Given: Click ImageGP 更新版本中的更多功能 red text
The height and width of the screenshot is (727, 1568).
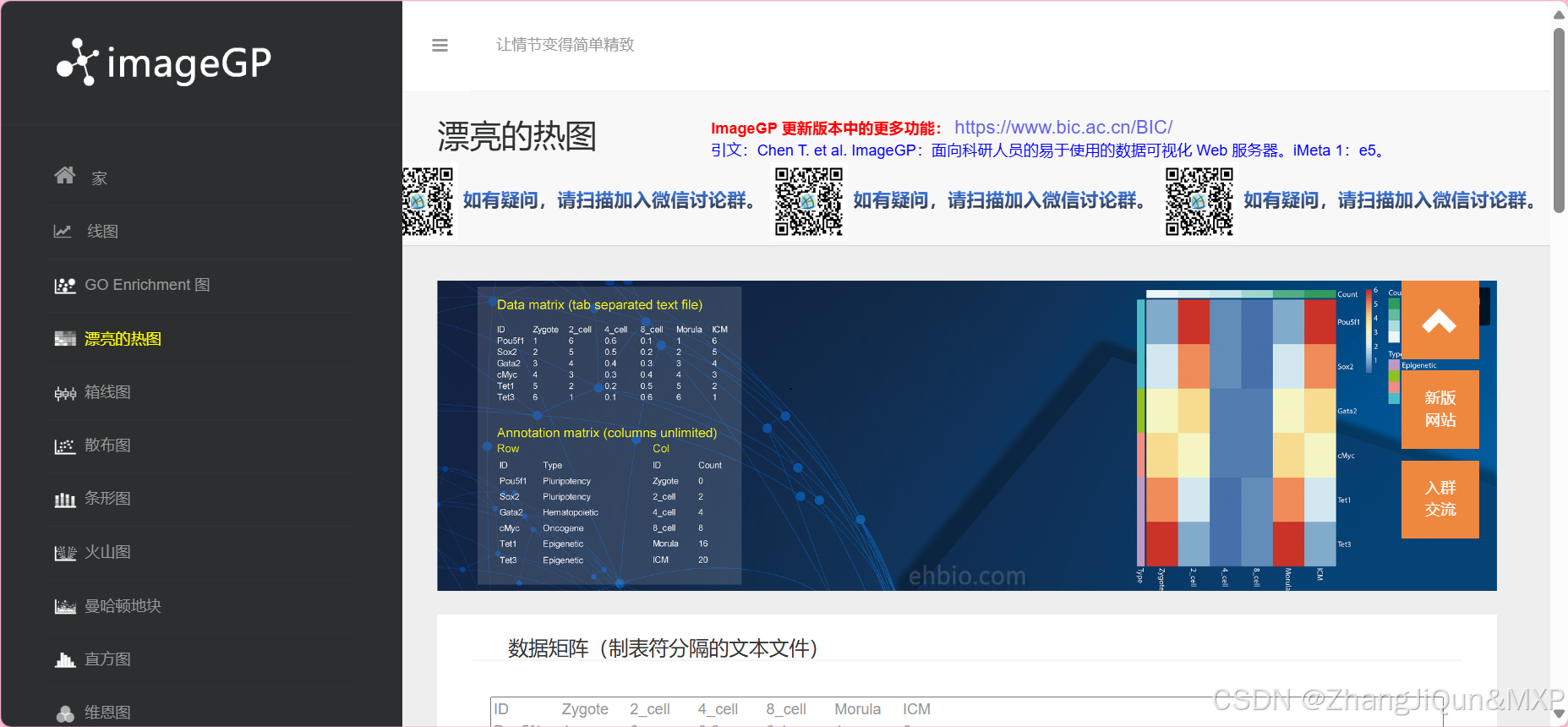Looking at the screenshot, I should coord(826,128).
